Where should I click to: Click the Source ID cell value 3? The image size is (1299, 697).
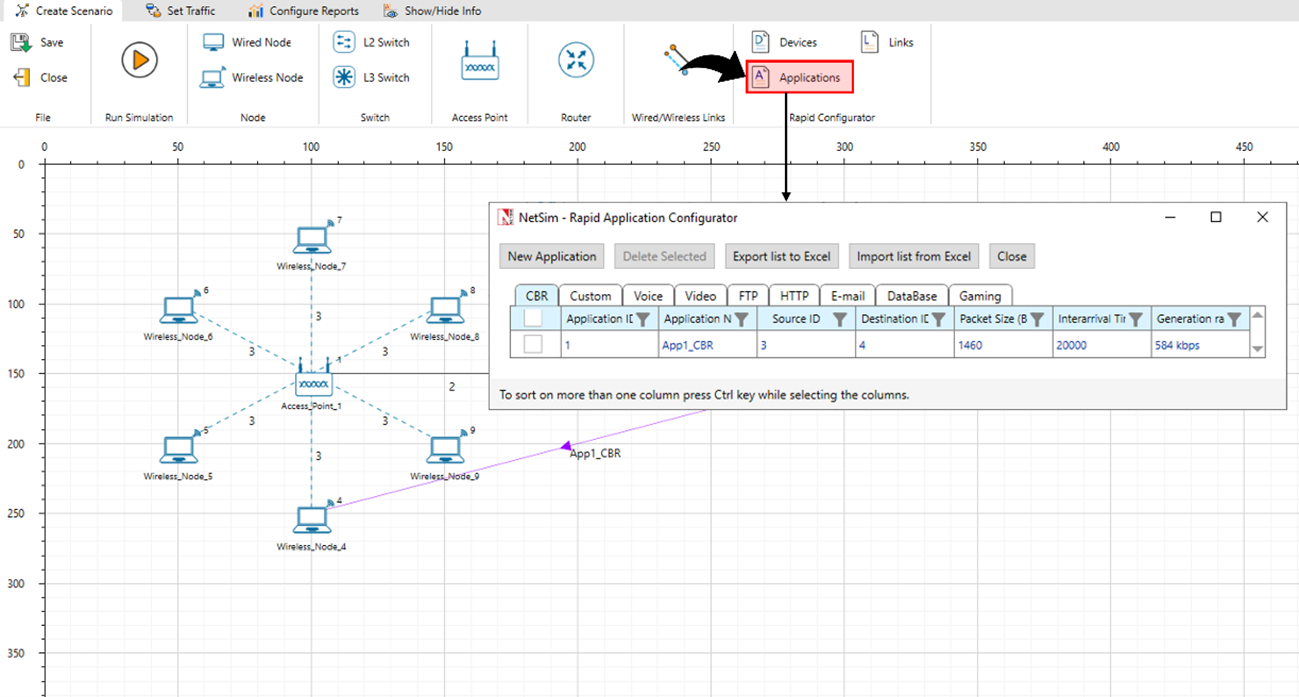pyautogui.click(x=806, y=345)
